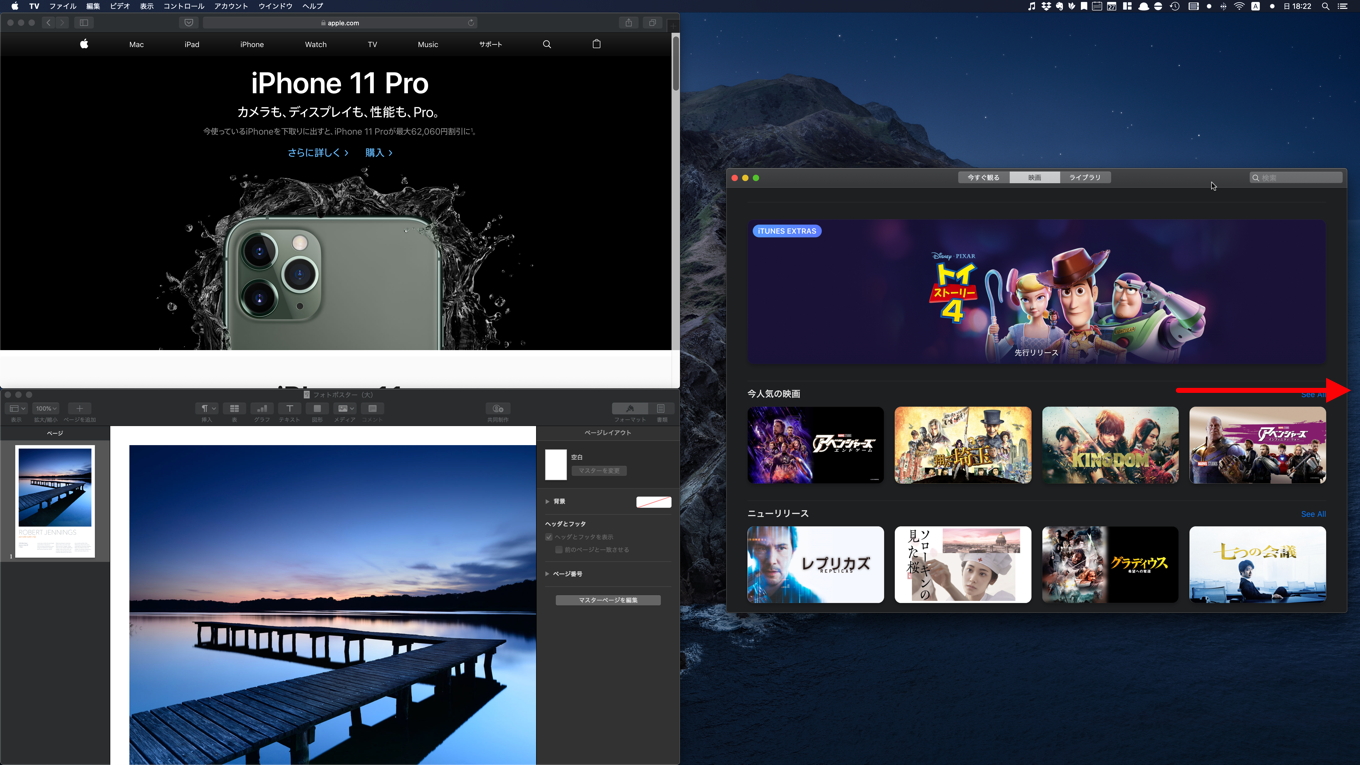Click Safari back arrow button

[47, 22]
